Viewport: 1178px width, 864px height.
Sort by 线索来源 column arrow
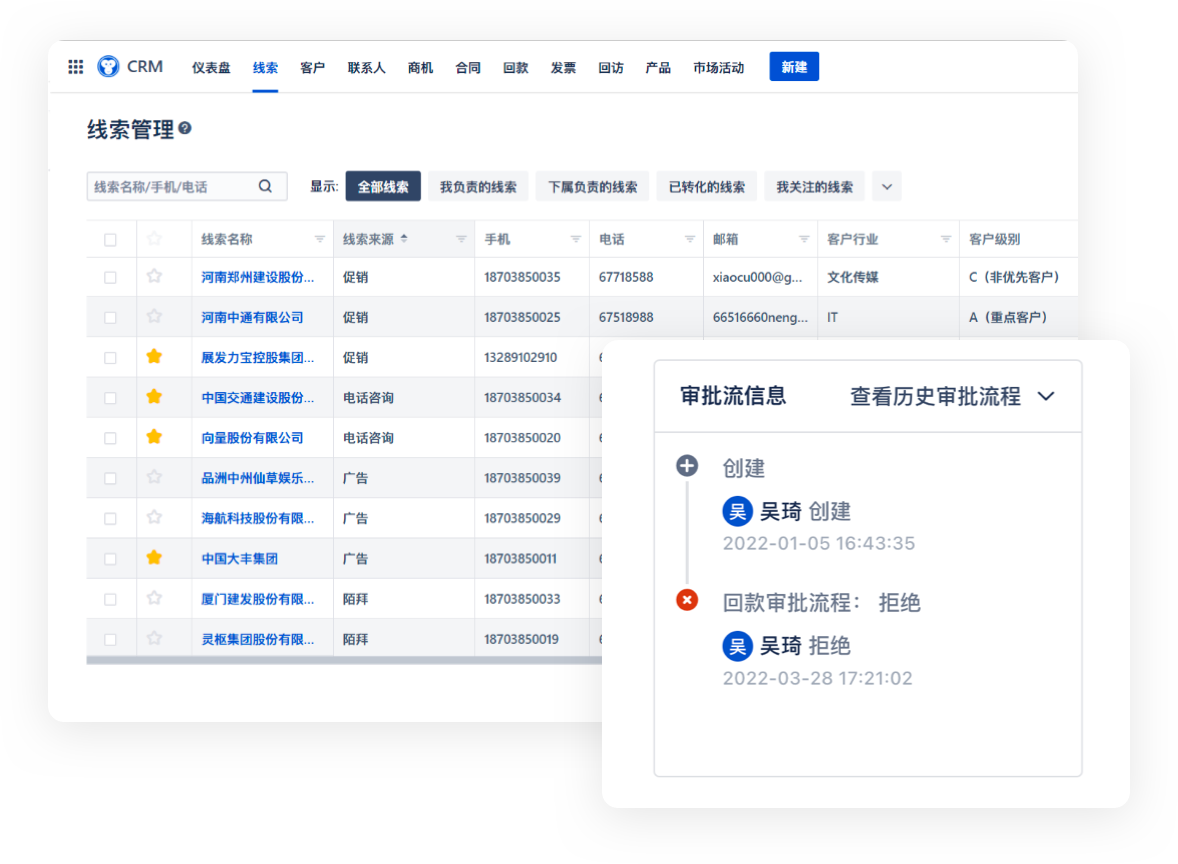(403, 239)
